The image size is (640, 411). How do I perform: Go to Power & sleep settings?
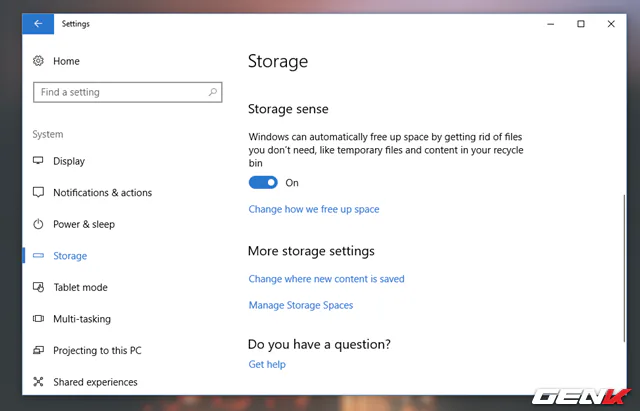coord(84,224)
